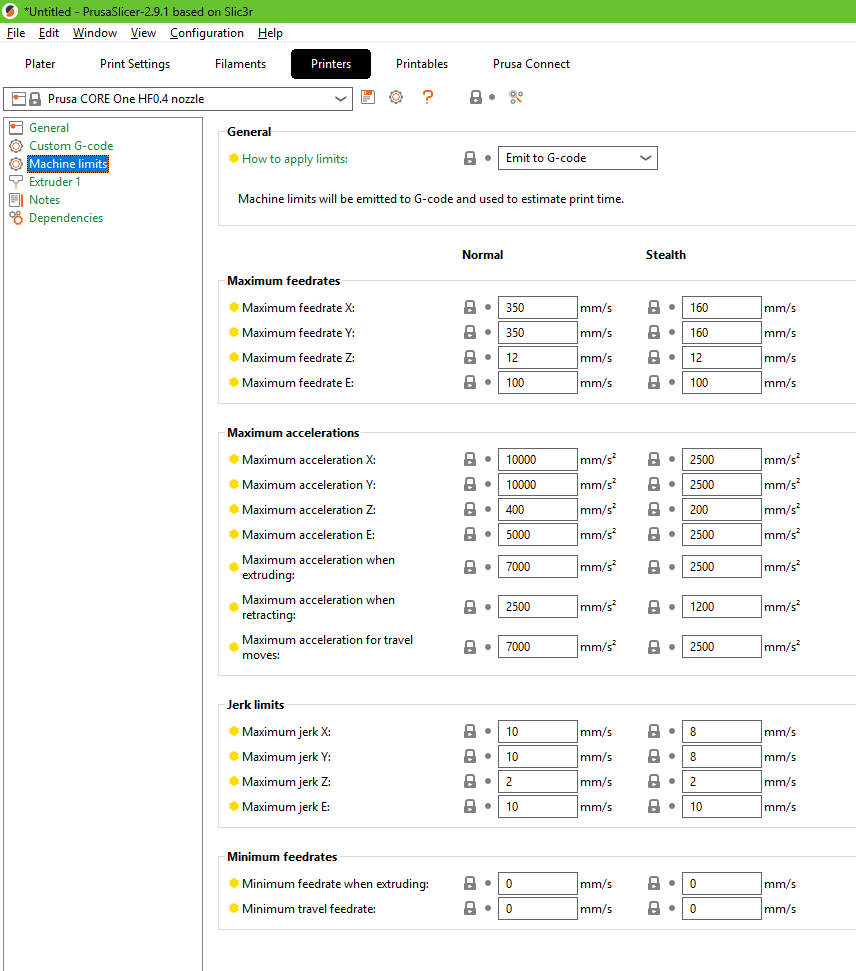Click the Normal Maximum acceleration E field
The height and width of the screenshot is (971, 856).
538,534
